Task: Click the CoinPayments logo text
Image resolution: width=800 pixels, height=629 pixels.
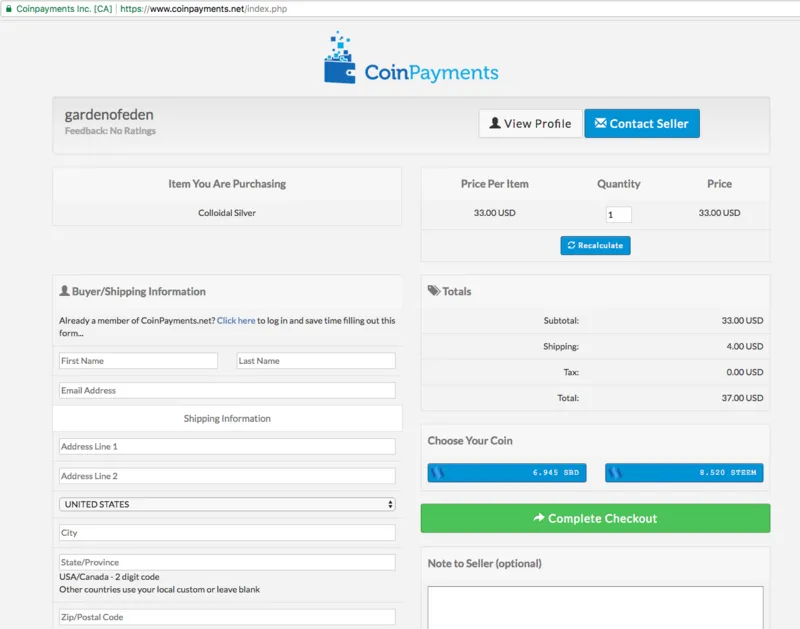Action: pyautogui.click(x=431, y=72)
